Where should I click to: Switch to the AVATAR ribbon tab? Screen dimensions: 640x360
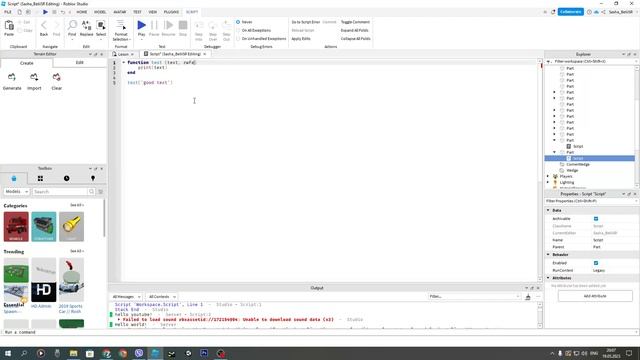[x=120, y=12]
